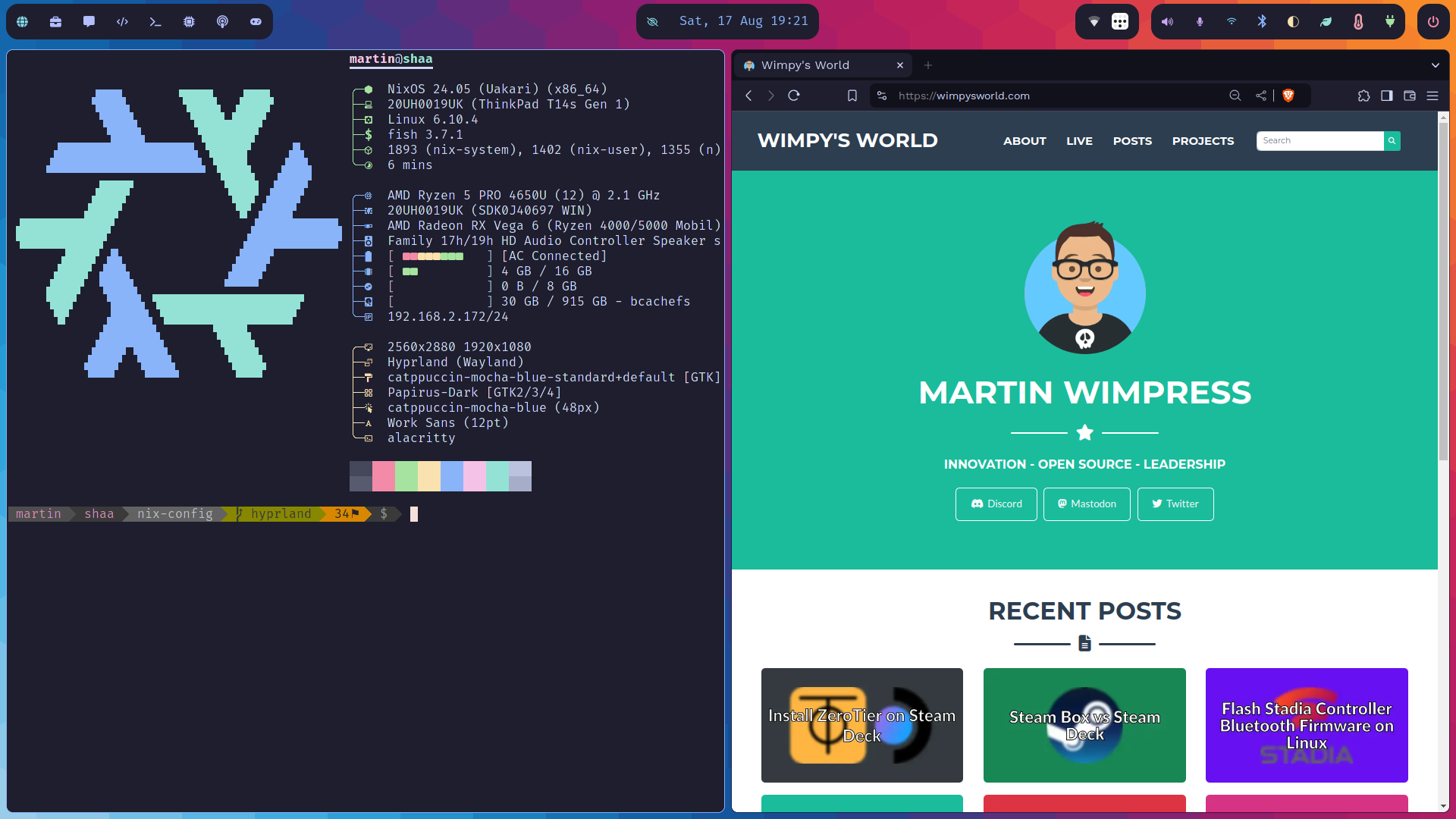This screenshot has height=819, width=1456.
Task: Expand the tab search chevron
Action: tap(1435, 65)
